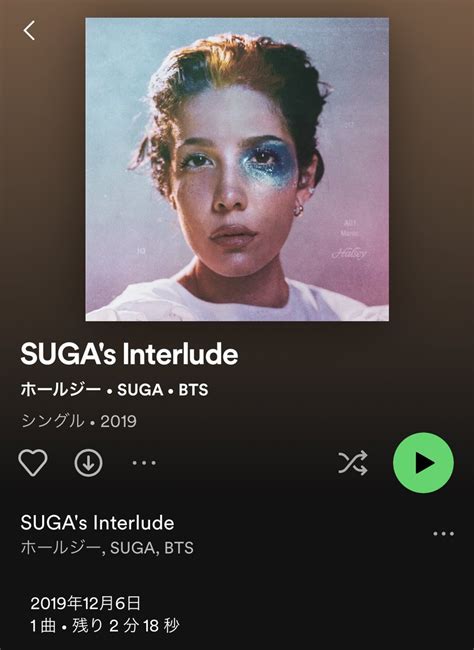Tap the All I Manic text on cover
This screenshot has width=474, height=650.
tap(350, 228)
